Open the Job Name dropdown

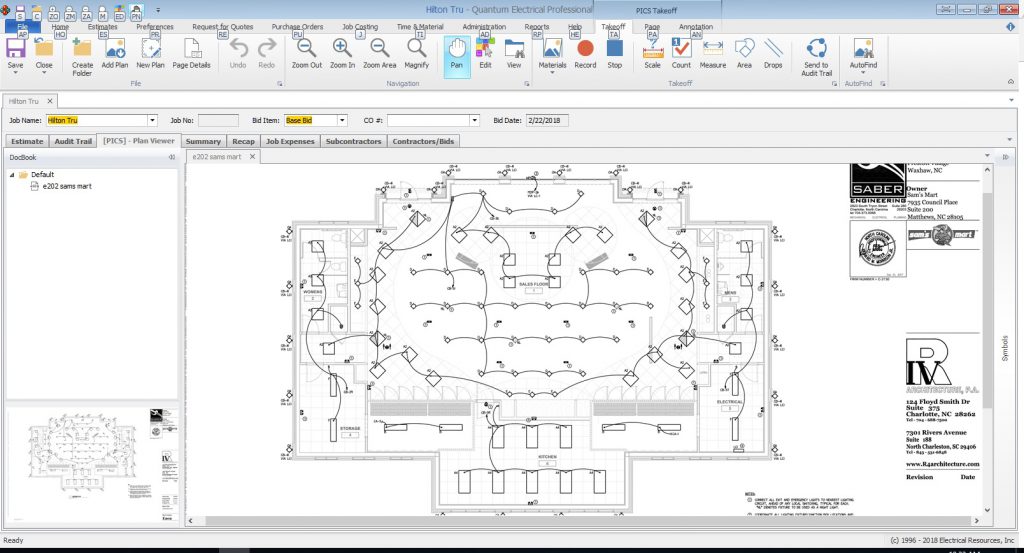pyautogui.click(x=152, y=120)
